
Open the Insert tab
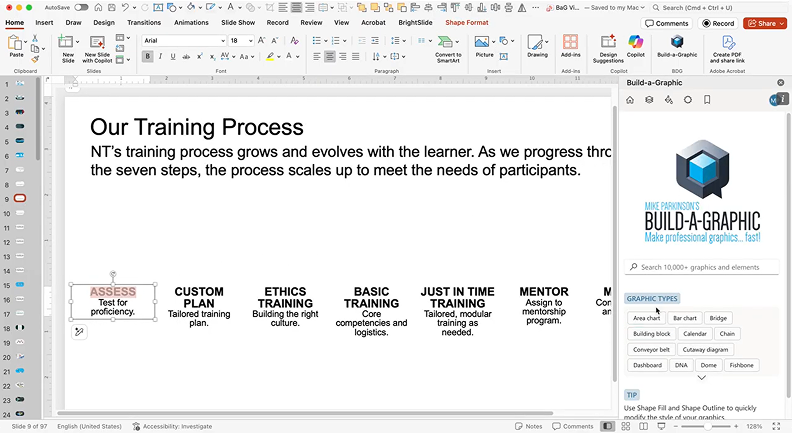point(44,23)
